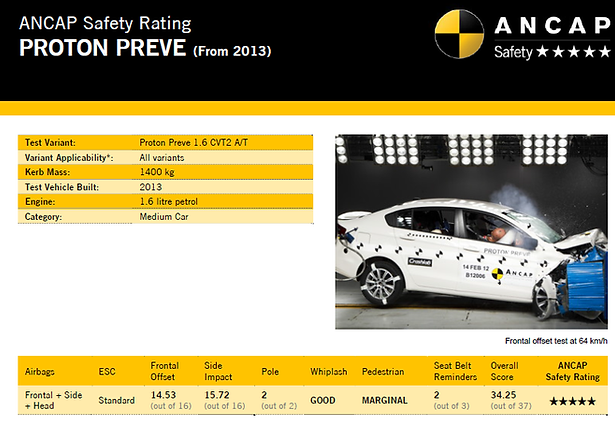Click the 'Standard' ESC cell
The height and width of the screenshot is (426, 615).
pyautogui.click(x=116, y=400)
